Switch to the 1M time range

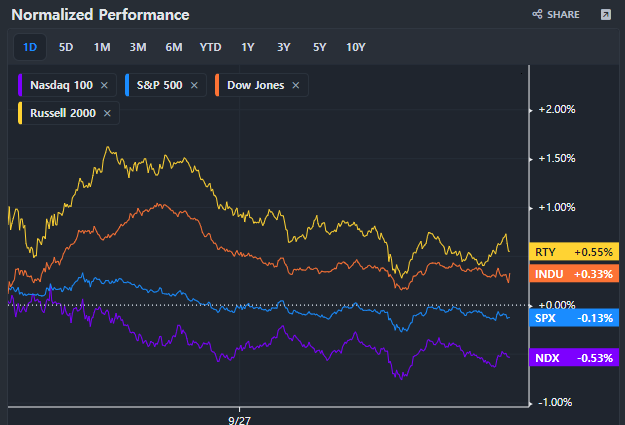pyautogui.click(x=102, y=47)
